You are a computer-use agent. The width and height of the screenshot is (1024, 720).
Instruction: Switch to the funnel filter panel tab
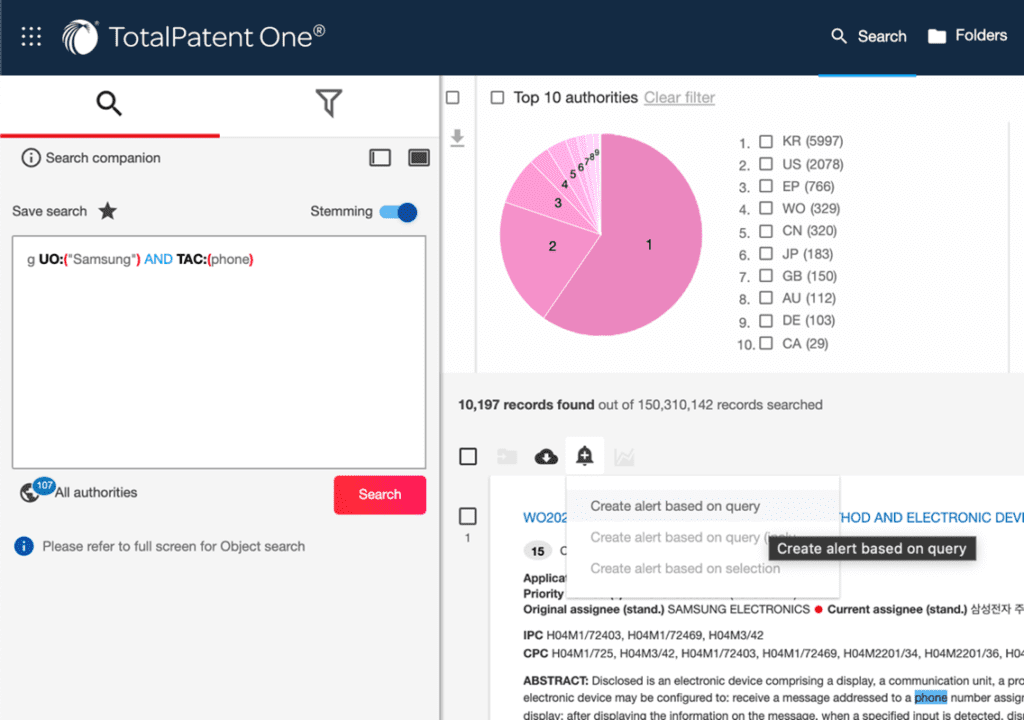[x=328, y=103]
